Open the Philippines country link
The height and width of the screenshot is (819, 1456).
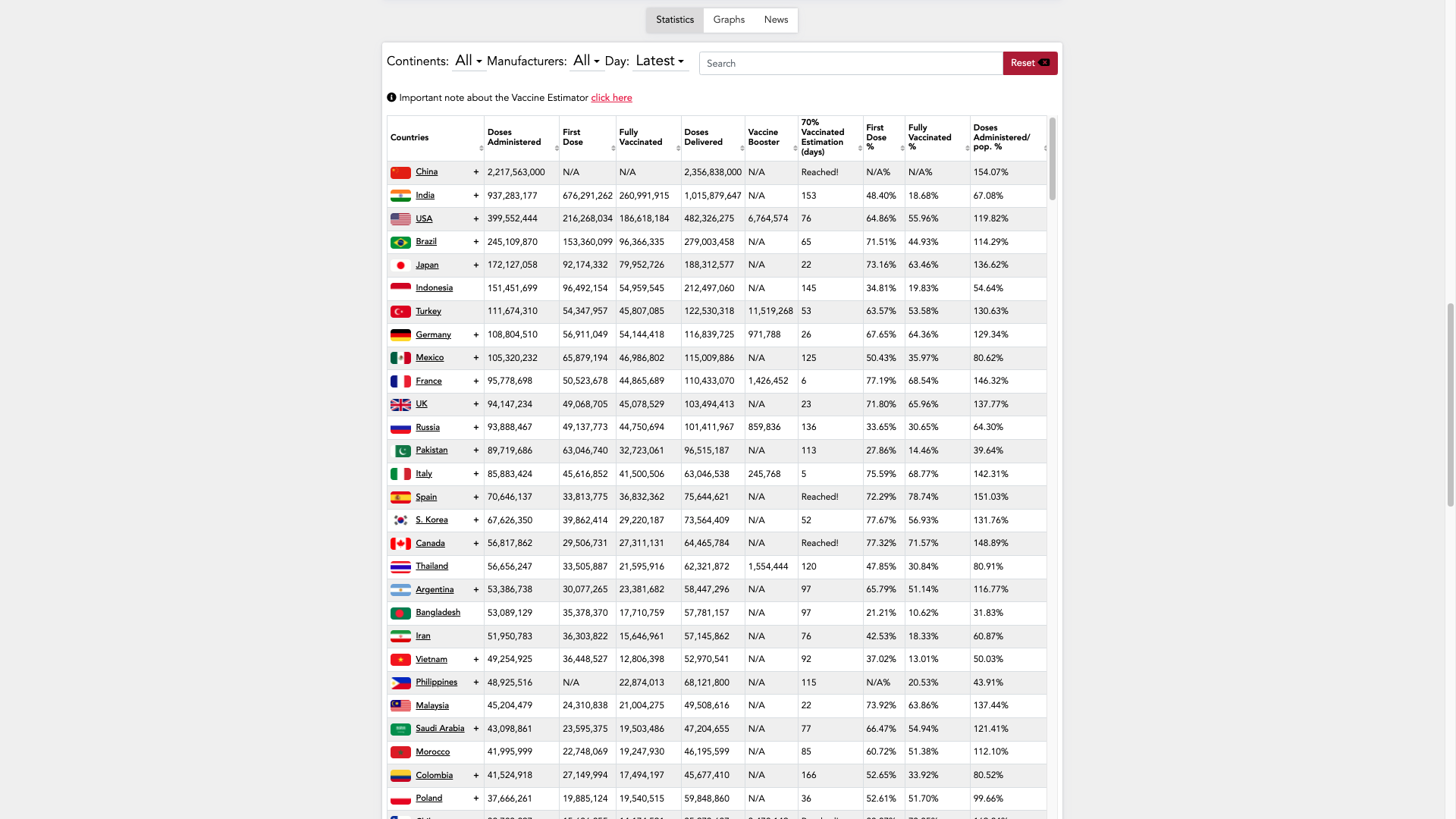(x=437, y=682)
